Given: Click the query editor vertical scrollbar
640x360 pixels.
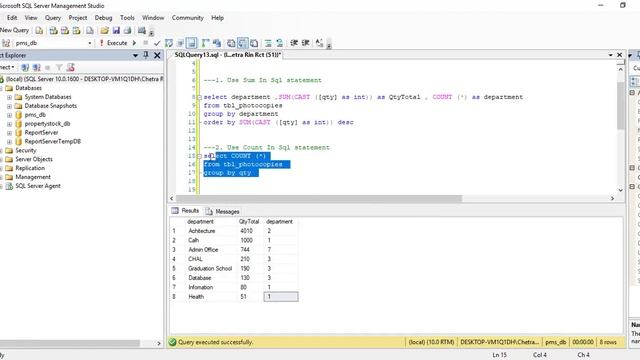Looking at the screenshot, I should click(620, 105).
